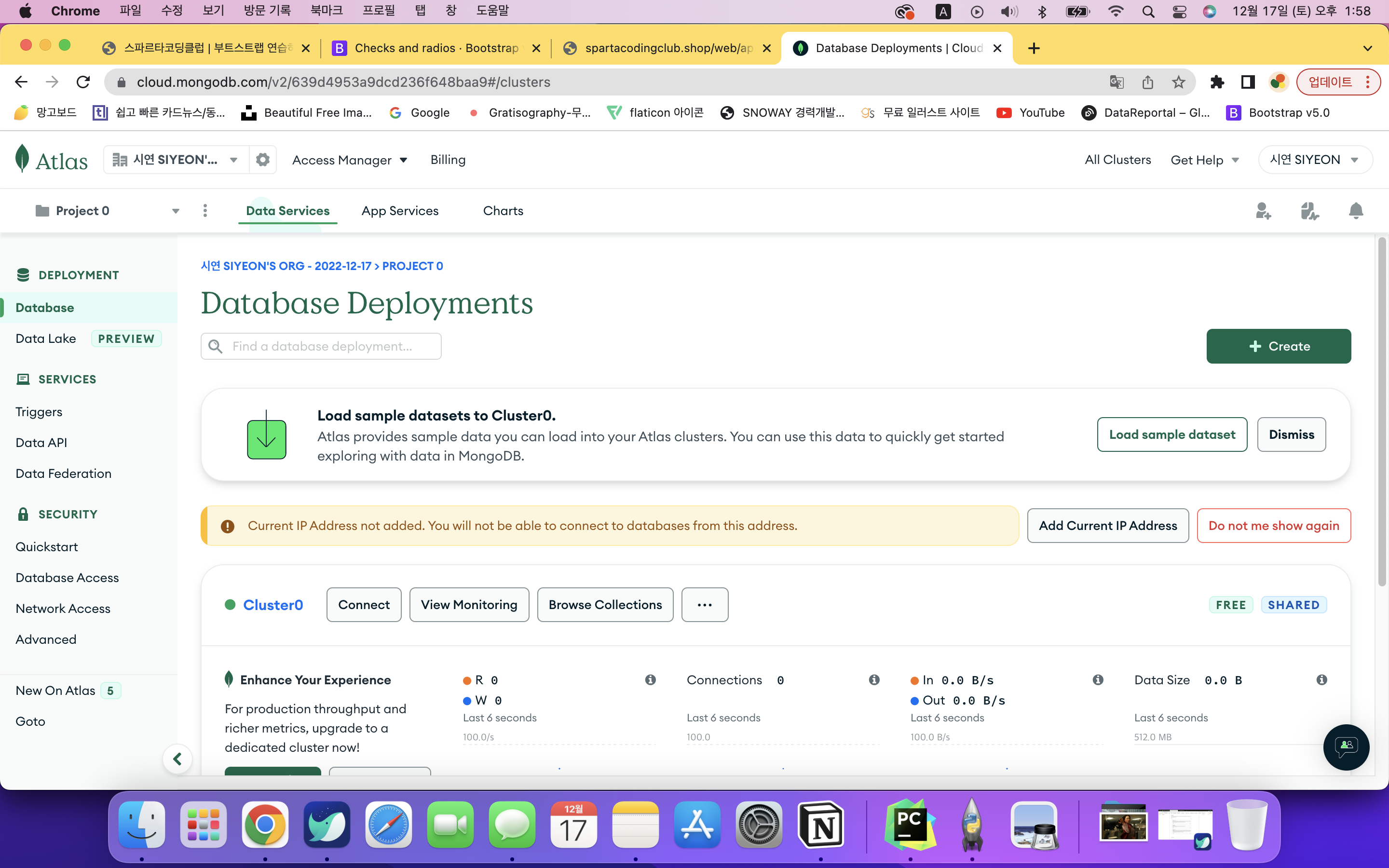
Task: Click Chrome extensions puzzle icon
Action: click(x=1217, y=82)
